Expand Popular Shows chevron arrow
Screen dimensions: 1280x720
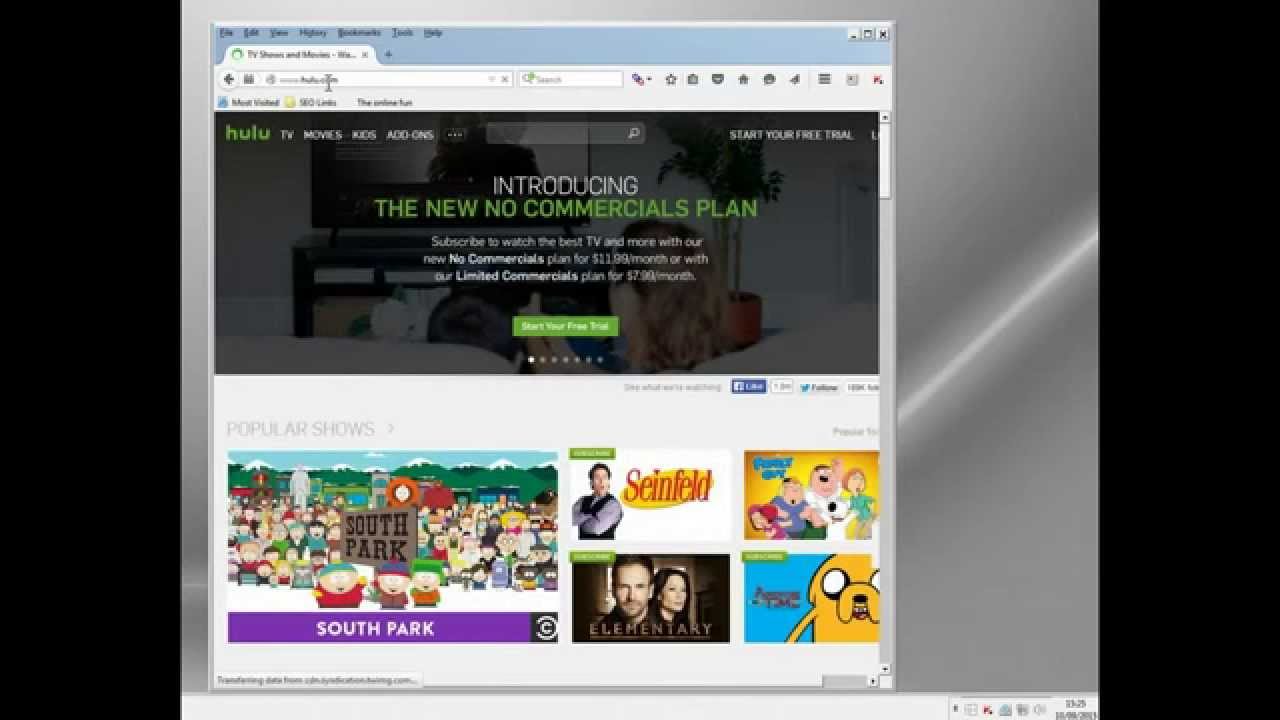pyautogui.click(x=390, y=428)
